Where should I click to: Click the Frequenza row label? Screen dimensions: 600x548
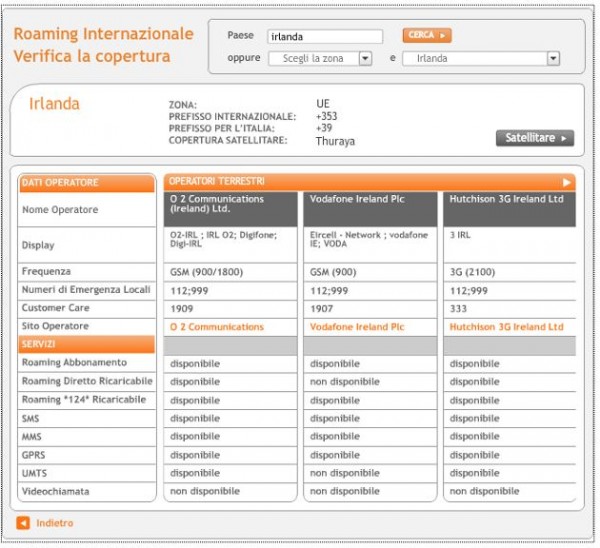46,271
